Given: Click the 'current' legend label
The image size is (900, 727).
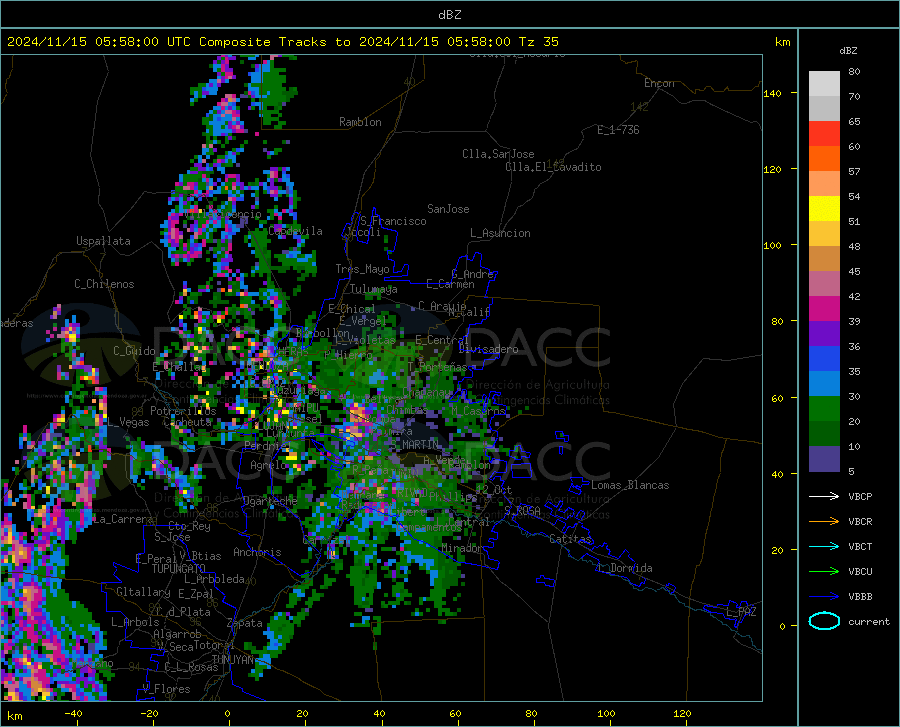Looking at the screenshot, I should 869,621.
